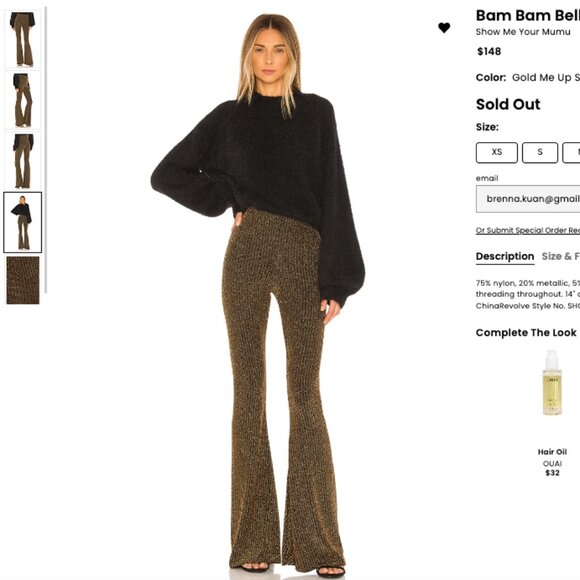Screen dimensions: 580x580
Task: Click the OUAI brand name text
Action: pos(552,463)
